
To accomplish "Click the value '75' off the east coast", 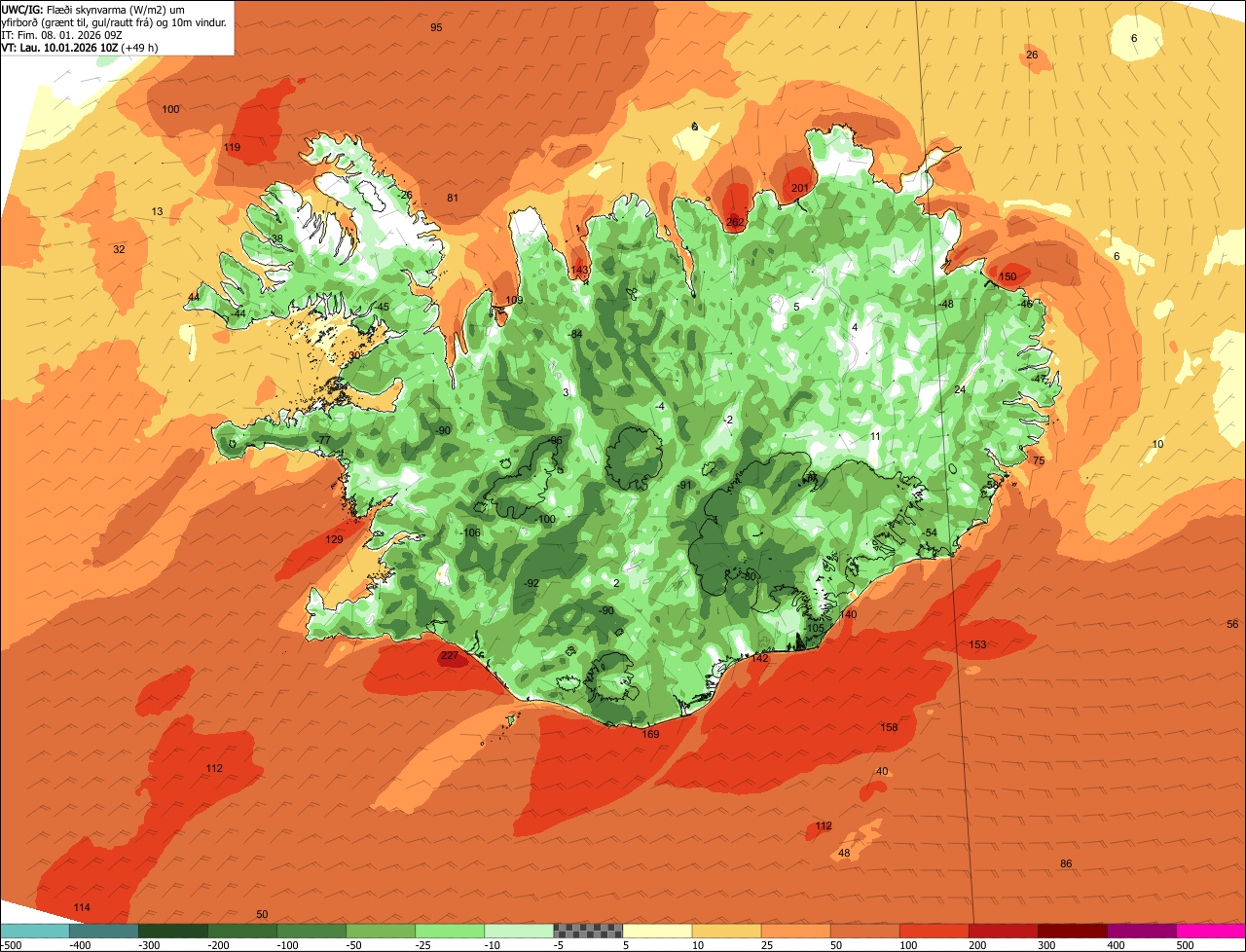I will [x=1039, y=460].
